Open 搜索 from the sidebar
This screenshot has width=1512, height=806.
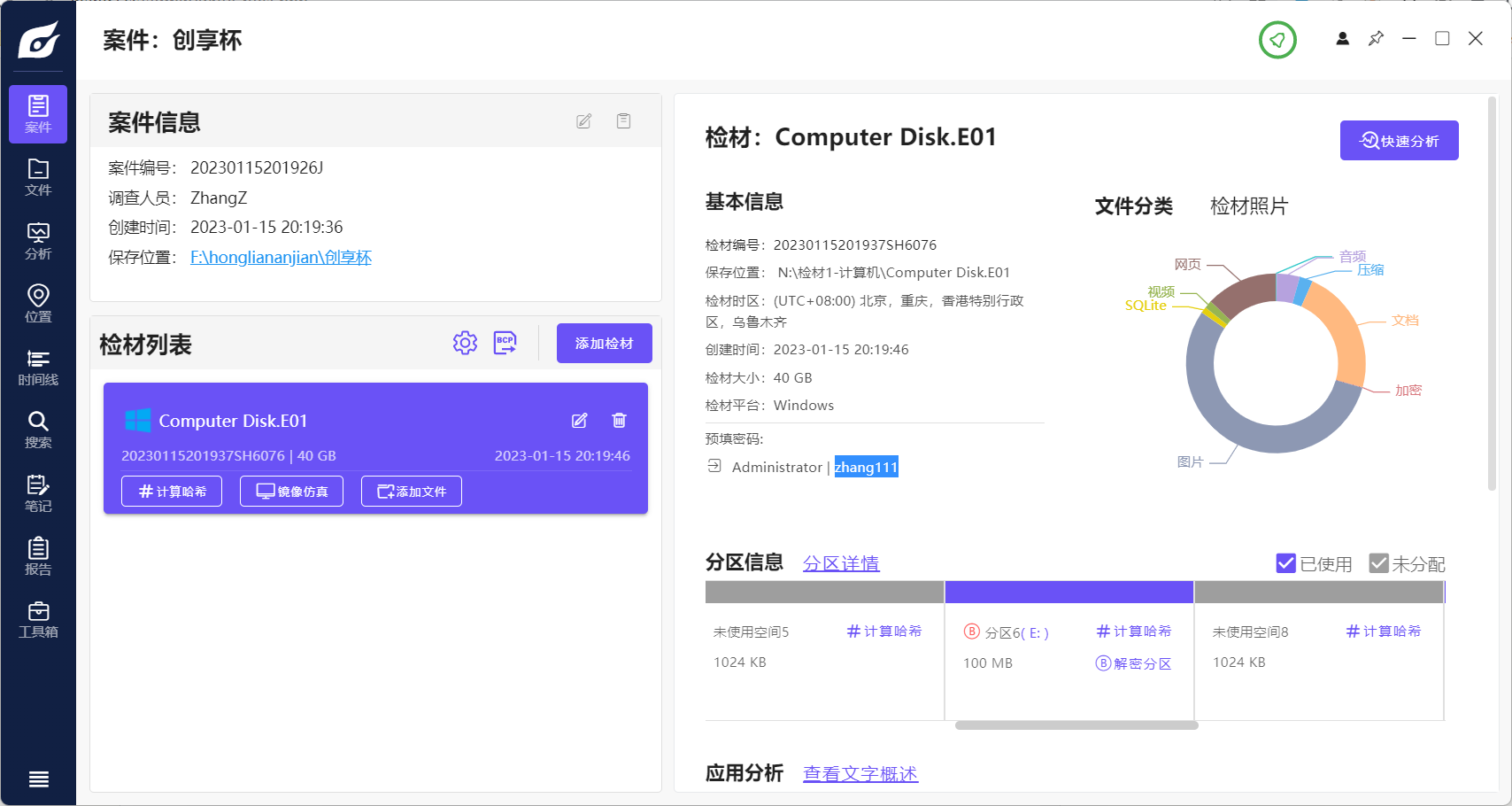(x=38, y=429)
